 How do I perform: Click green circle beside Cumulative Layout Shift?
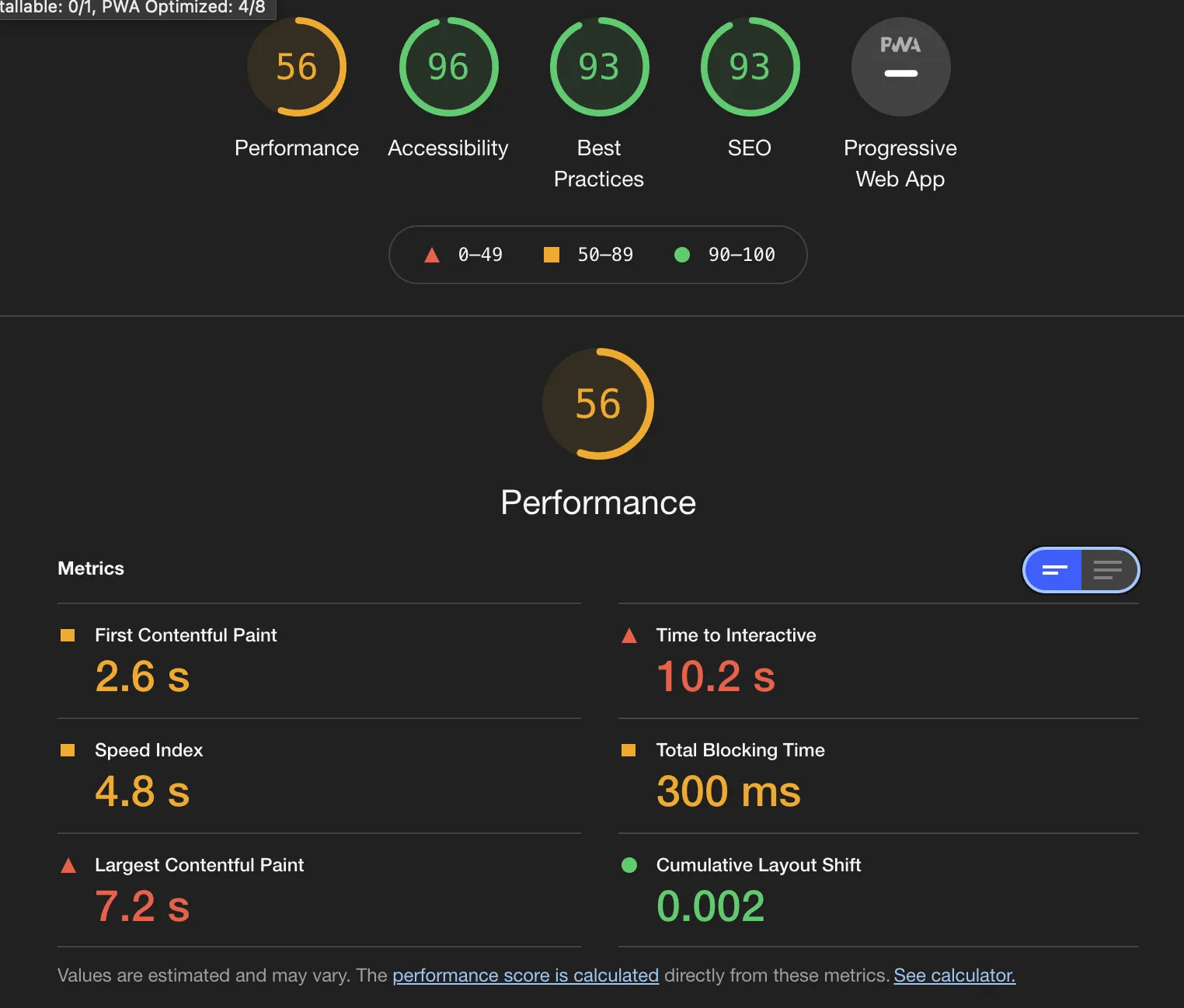click(x=629, y=865)
